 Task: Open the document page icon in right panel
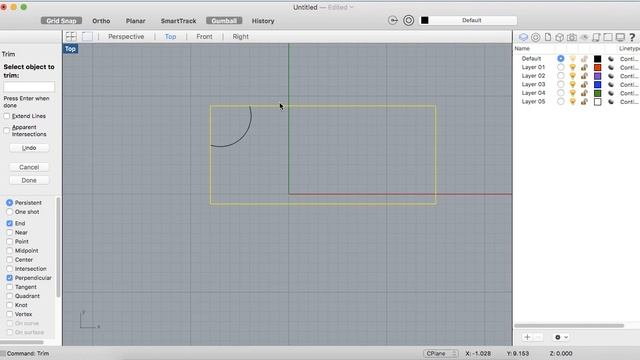tap(548, 37)
